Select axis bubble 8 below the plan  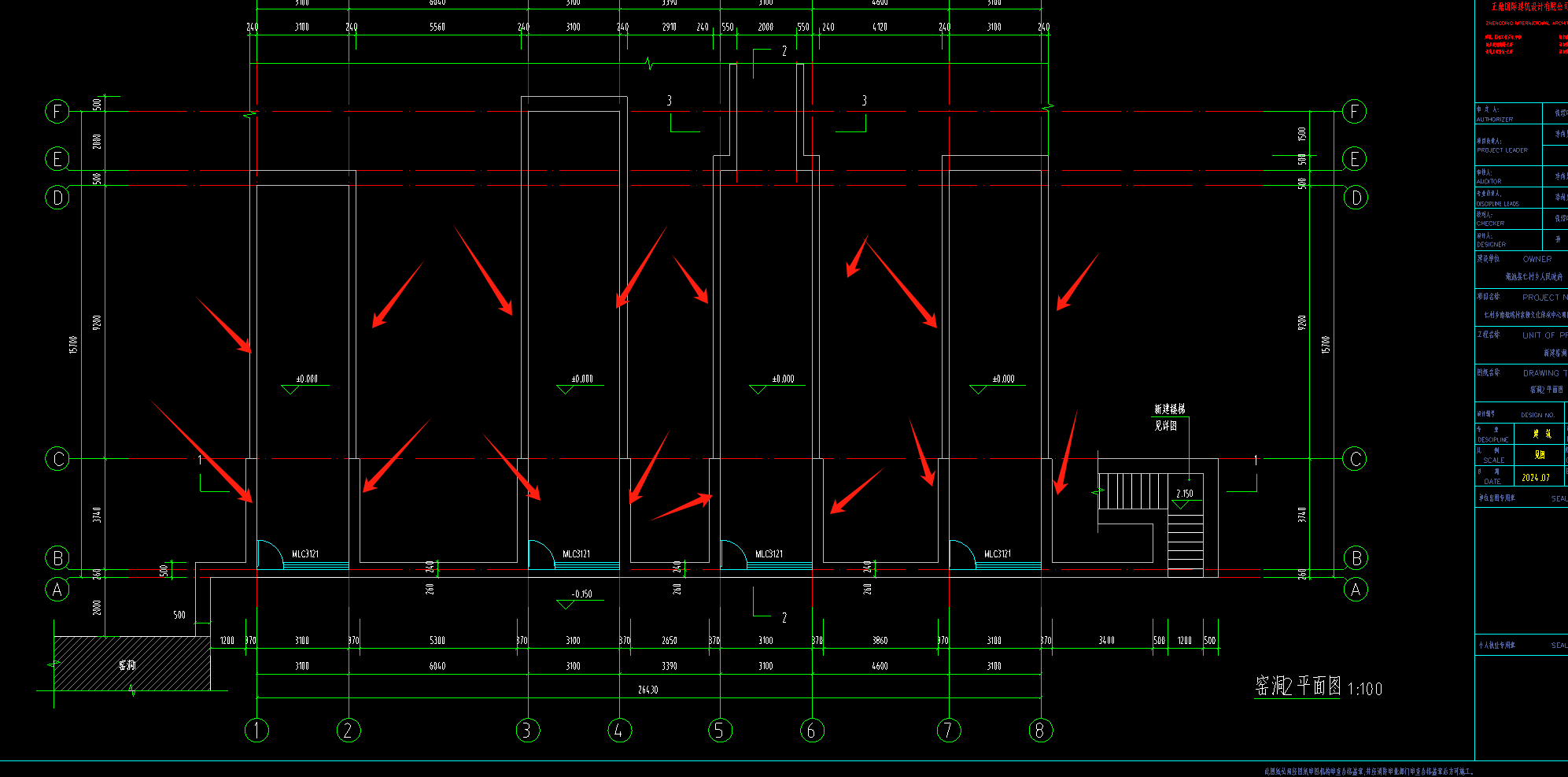pos(1041,731)
